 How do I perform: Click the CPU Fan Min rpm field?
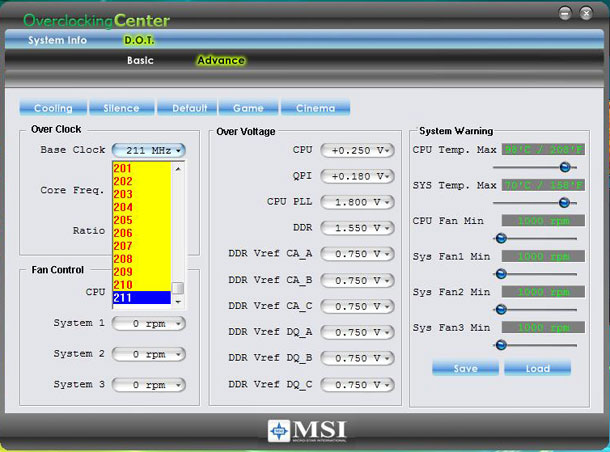pyautogui.click(x=543, y=221)
